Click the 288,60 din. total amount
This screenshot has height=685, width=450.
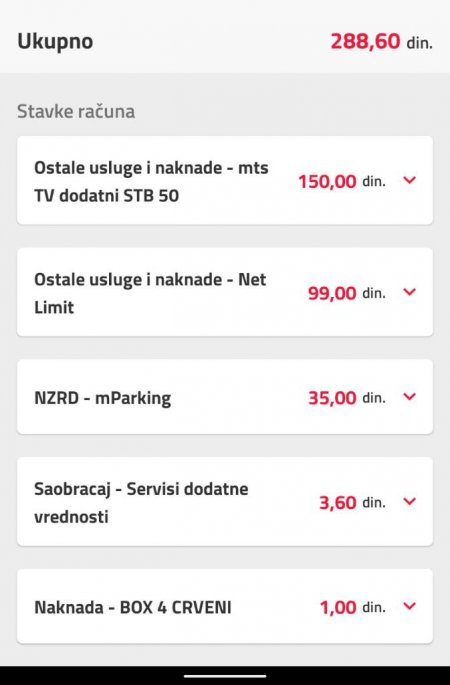click(x=381, y=42)
